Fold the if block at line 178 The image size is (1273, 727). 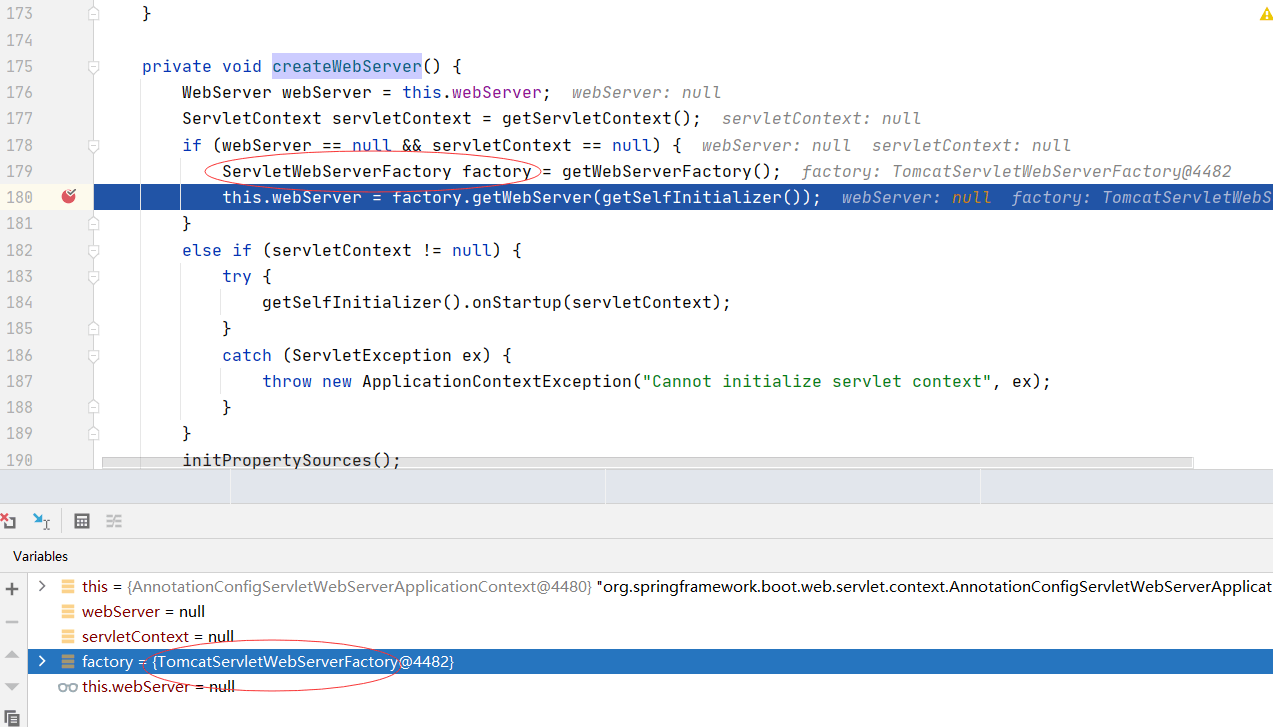93,145
